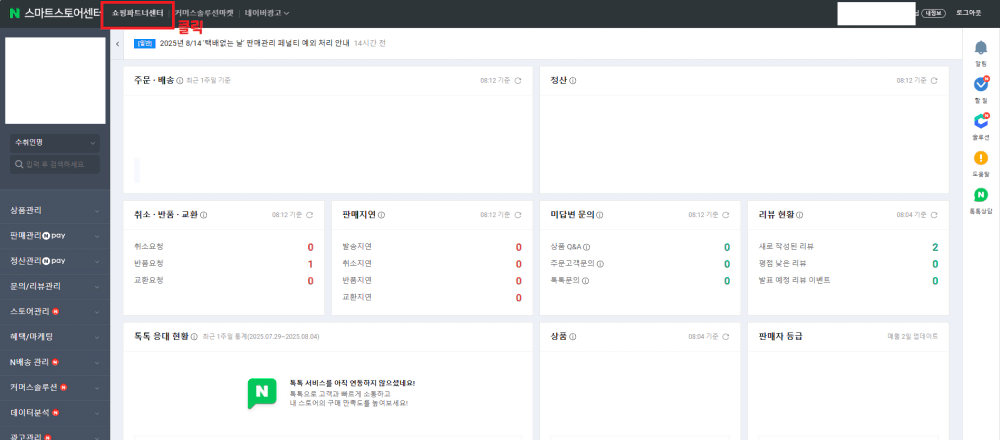Open 커머스솔루션마켓 in top navigation
This screenshot has width=1000, height=440.
point(204,13)
